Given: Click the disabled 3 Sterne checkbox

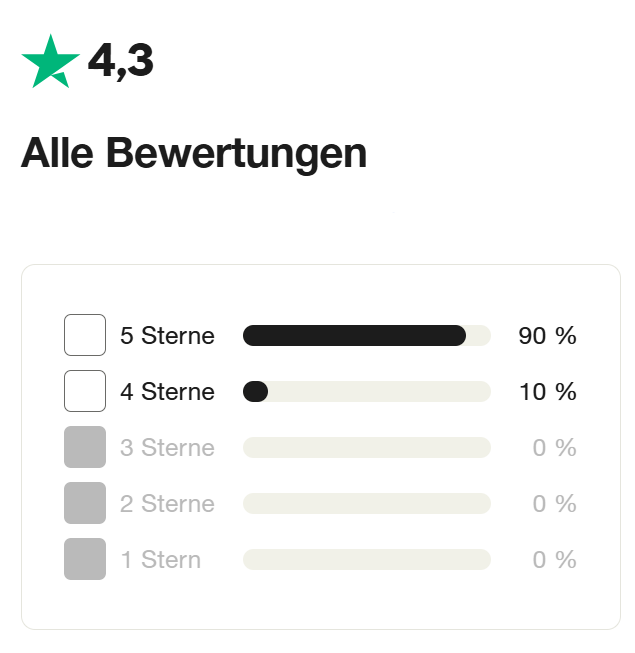Looking at the screenshot, I should pos(85,447).
